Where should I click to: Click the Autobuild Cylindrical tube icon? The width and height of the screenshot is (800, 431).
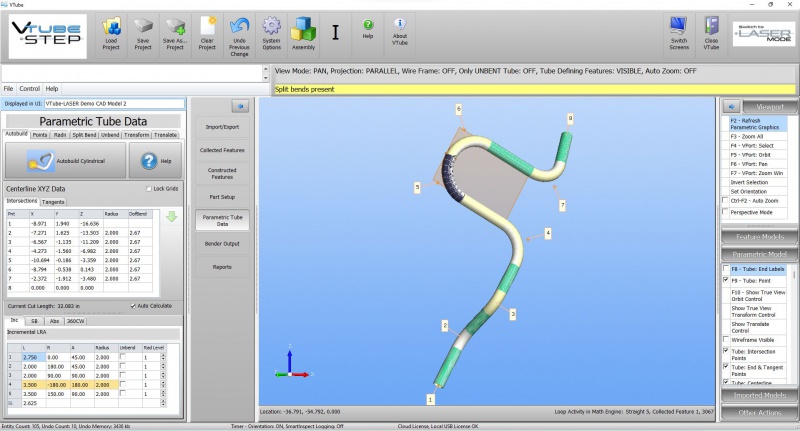40,161
